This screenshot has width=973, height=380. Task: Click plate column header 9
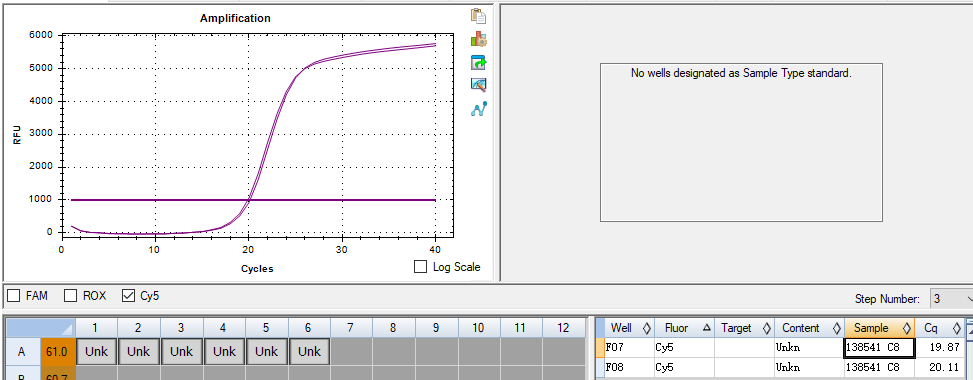click(x=436, y=327)
